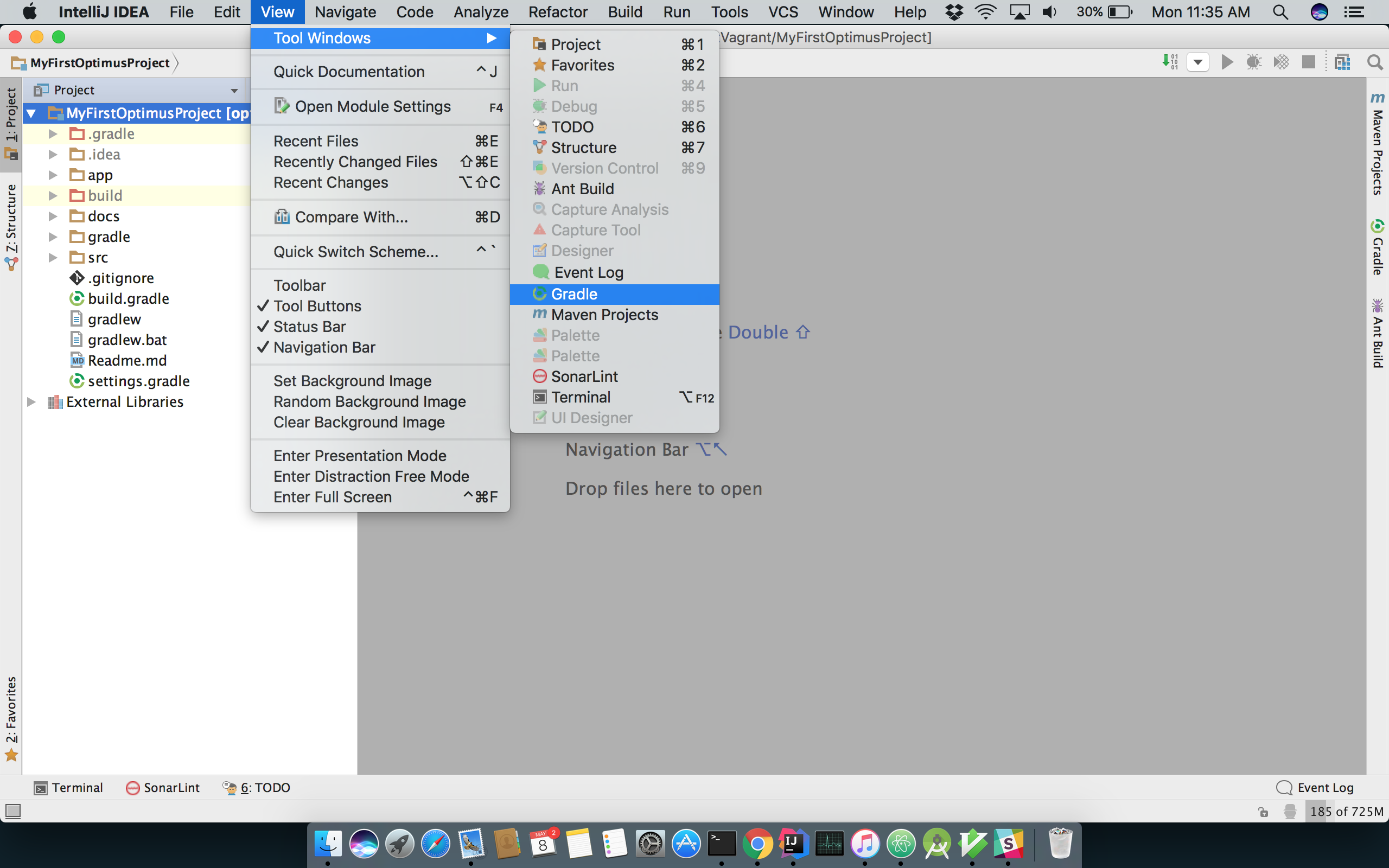Select Favorites in Tool Windows submenu

point(614,65)
